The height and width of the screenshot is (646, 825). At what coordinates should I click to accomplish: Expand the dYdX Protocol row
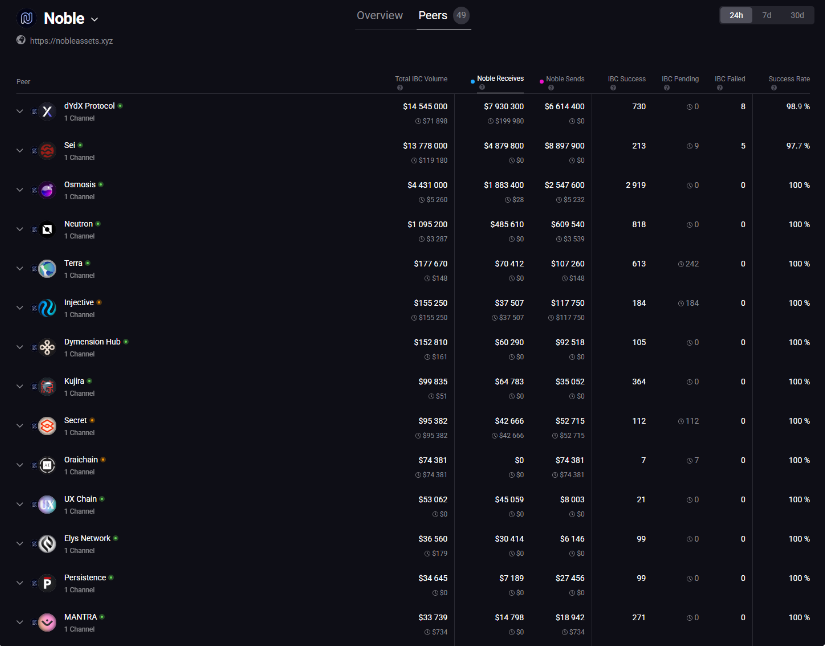(x=20, y=112)
